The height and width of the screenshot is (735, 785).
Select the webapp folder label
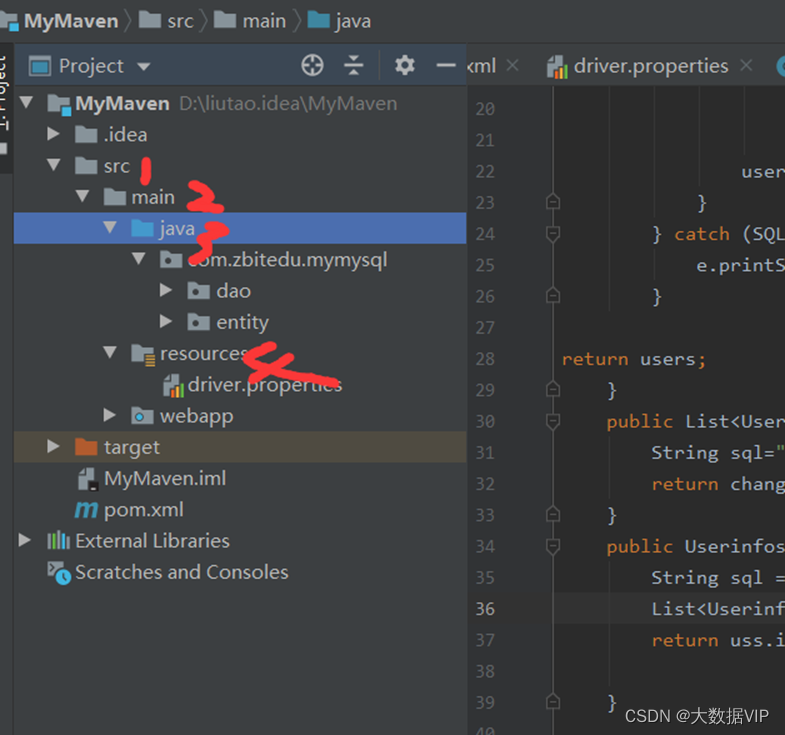196,417
